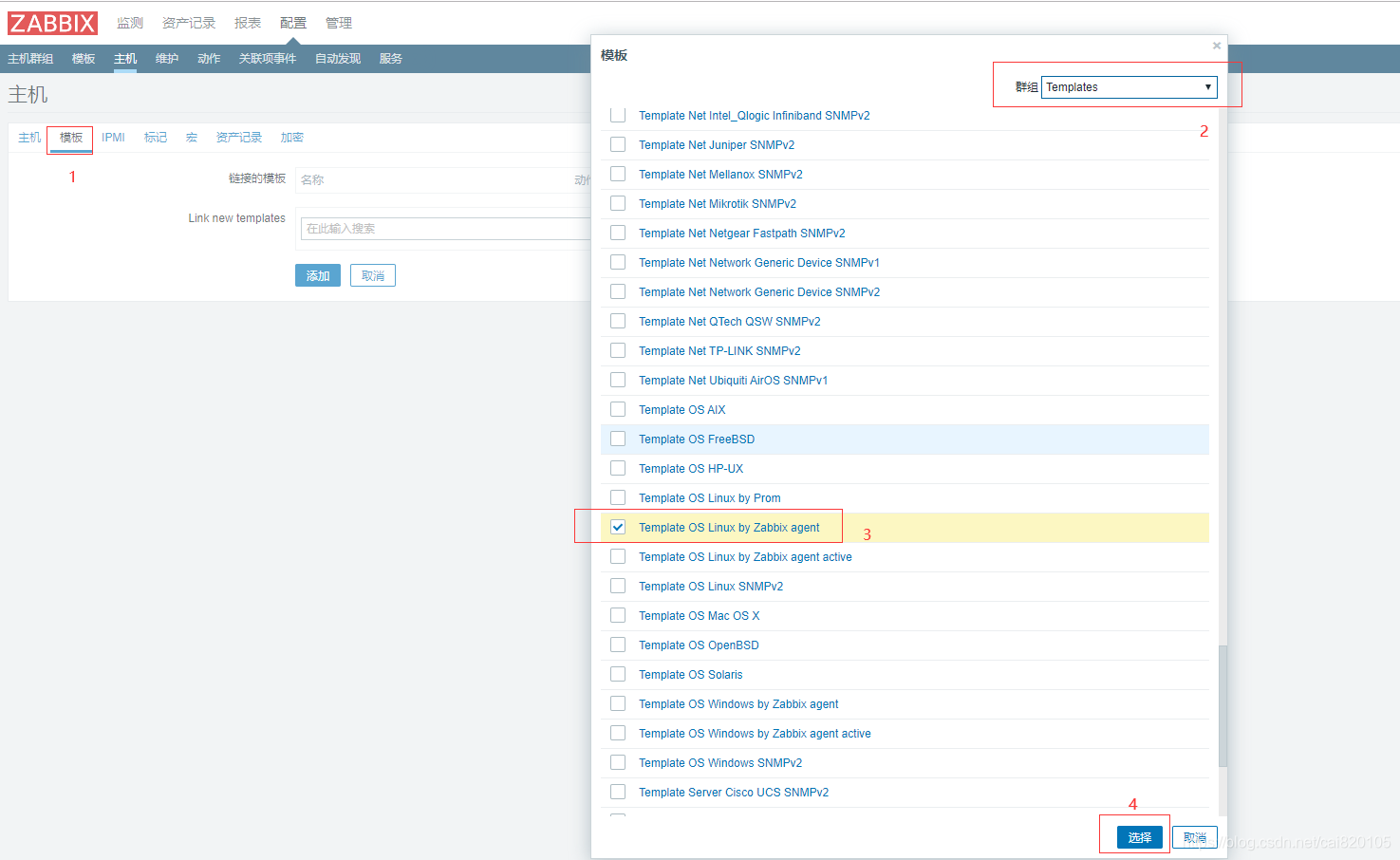Switch to the 主机 form tab
Screen dimensions: 1400x860
tap(29, 138)
